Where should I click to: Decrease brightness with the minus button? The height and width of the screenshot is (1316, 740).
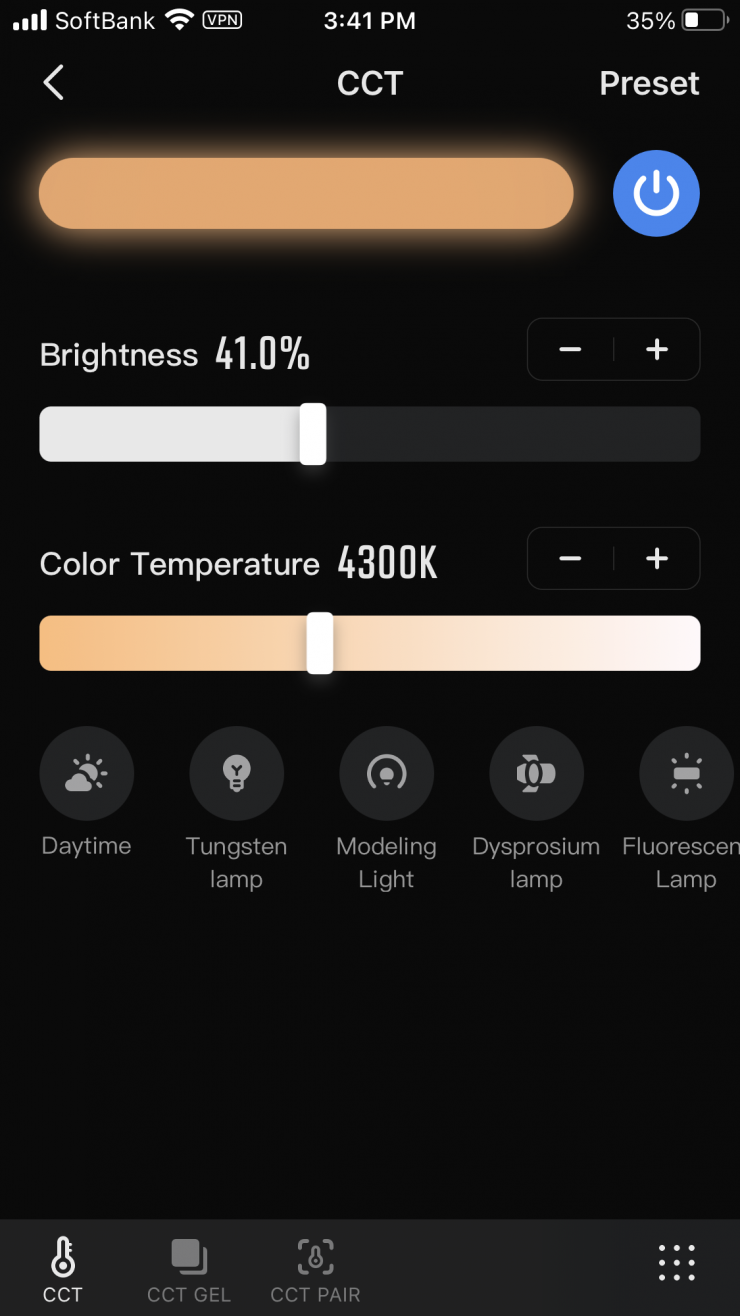(x=570, y=349)
